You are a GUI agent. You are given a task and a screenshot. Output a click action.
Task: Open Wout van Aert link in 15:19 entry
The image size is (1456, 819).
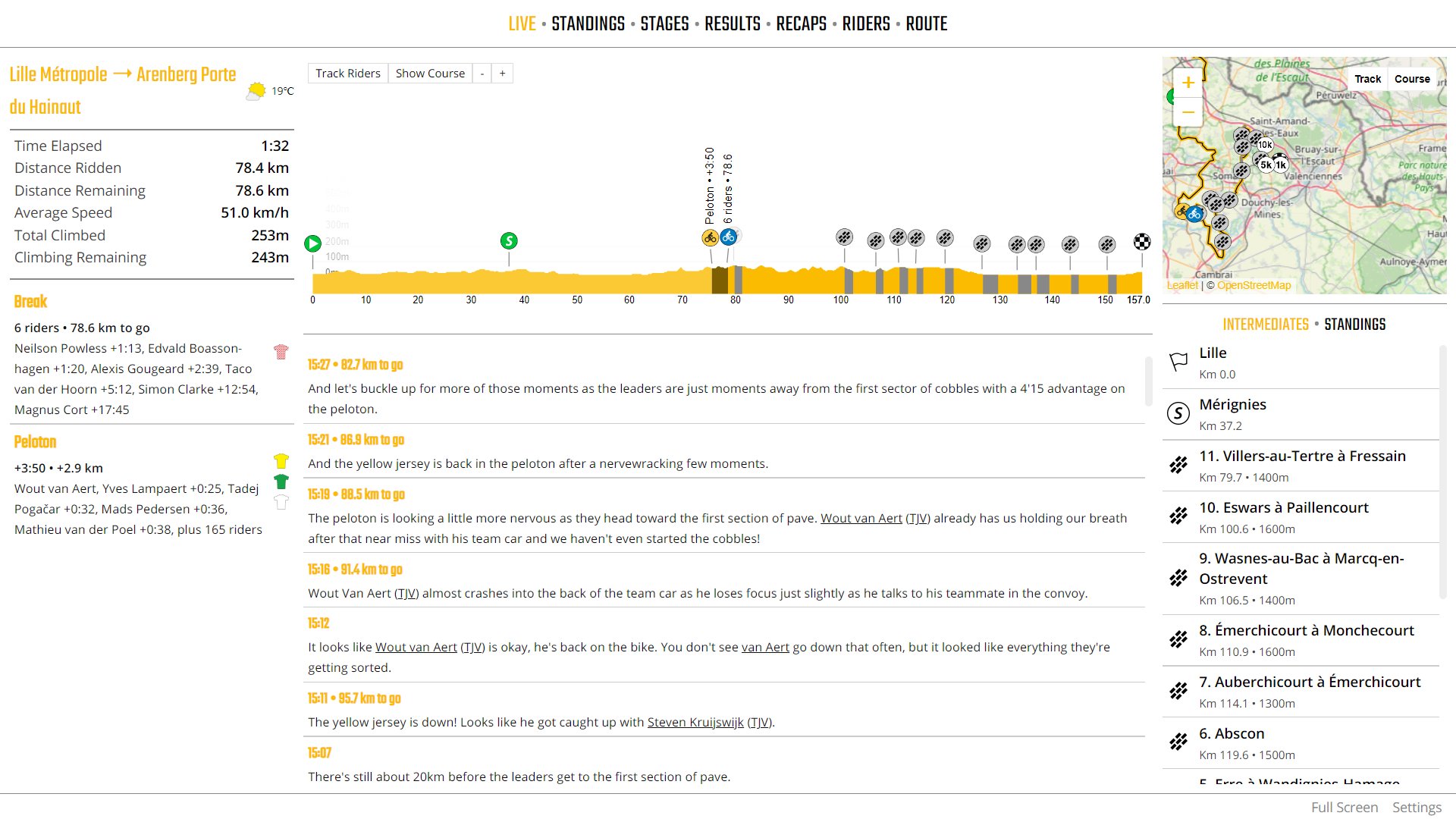click(861, 519)
